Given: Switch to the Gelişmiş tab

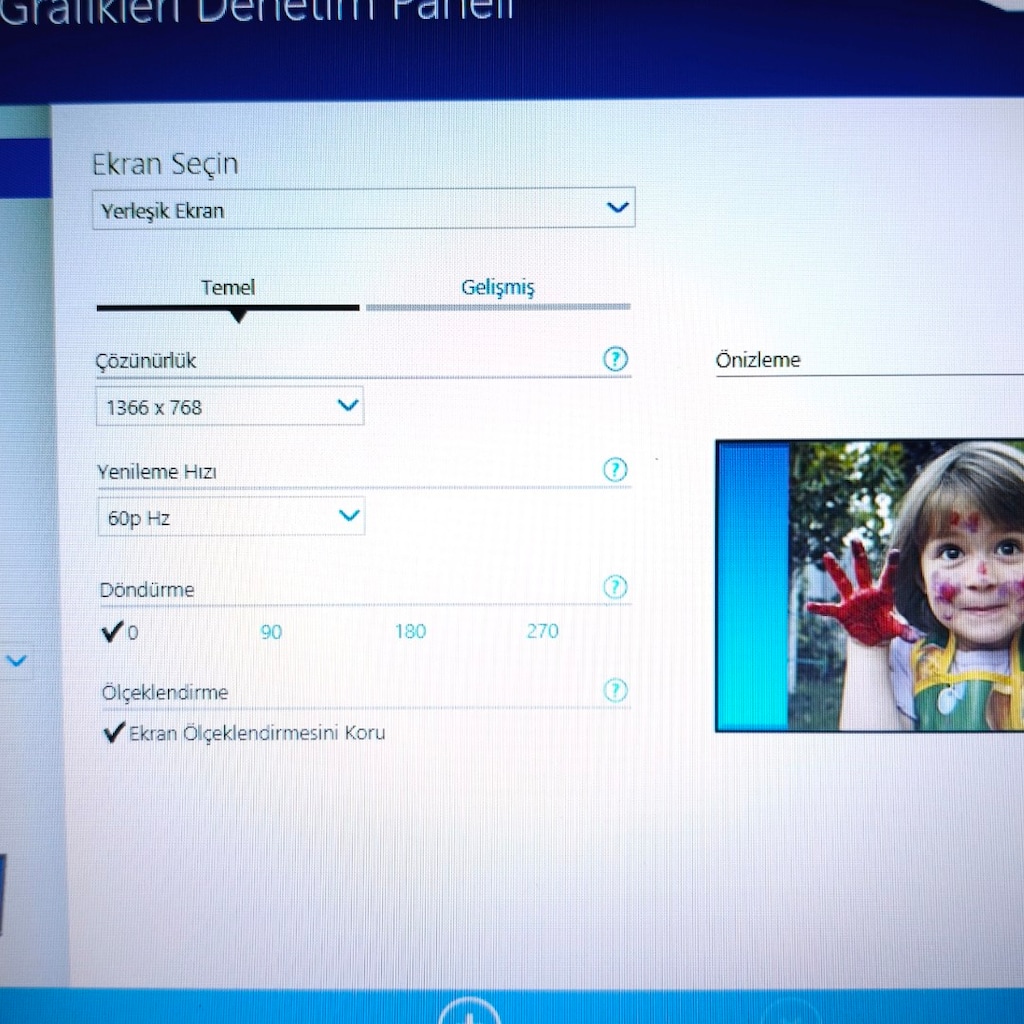Looking at the screenshot, I should [498, 287].
